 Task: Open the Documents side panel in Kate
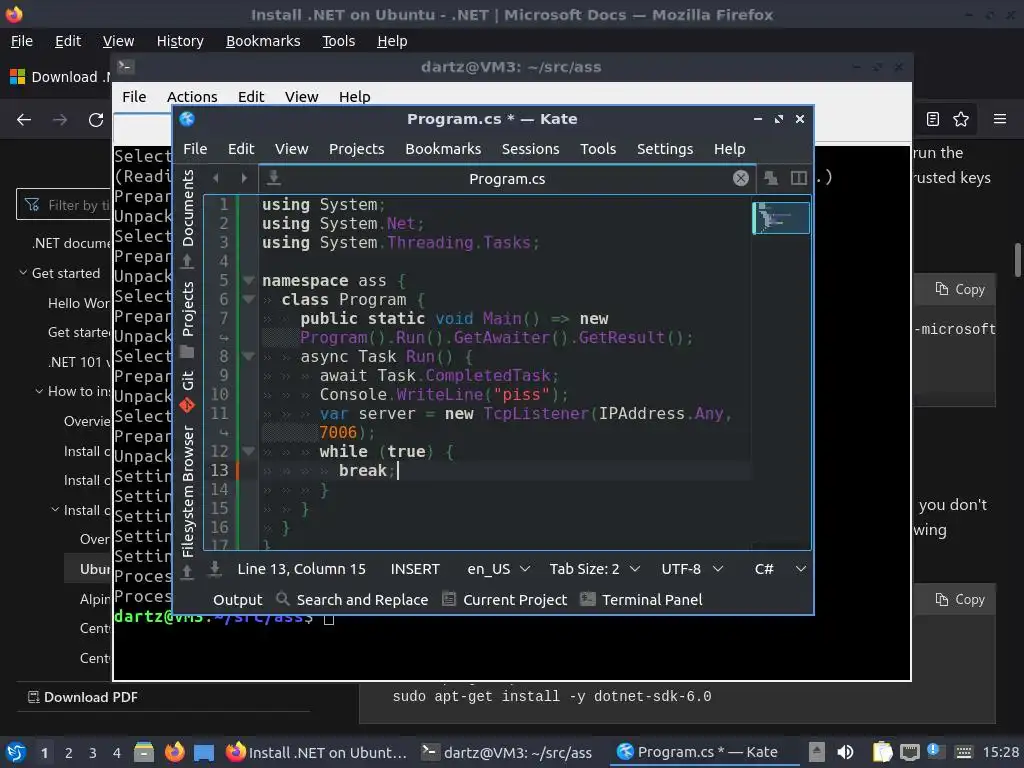coord(188,207)
